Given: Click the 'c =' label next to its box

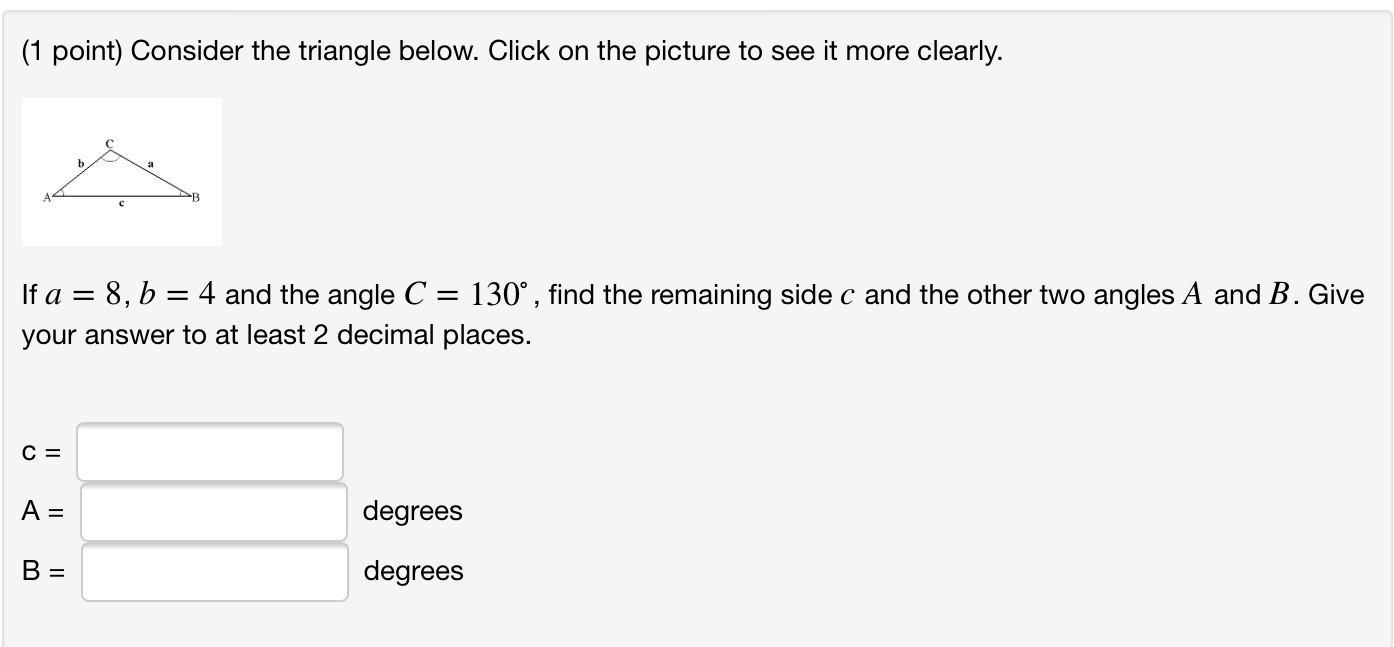Looking at the screenshot, I should pyautogui.click(x=40, y=452).
